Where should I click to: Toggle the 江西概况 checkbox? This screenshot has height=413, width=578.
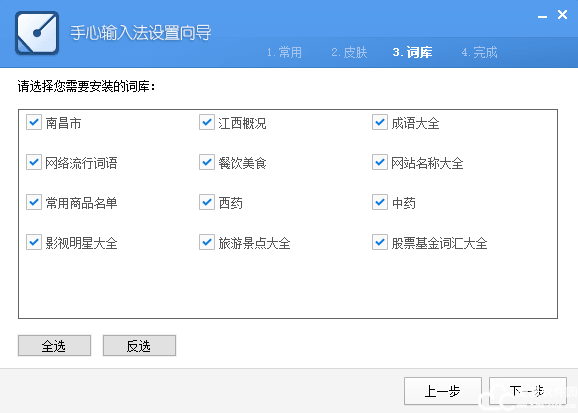coord(207,122)
